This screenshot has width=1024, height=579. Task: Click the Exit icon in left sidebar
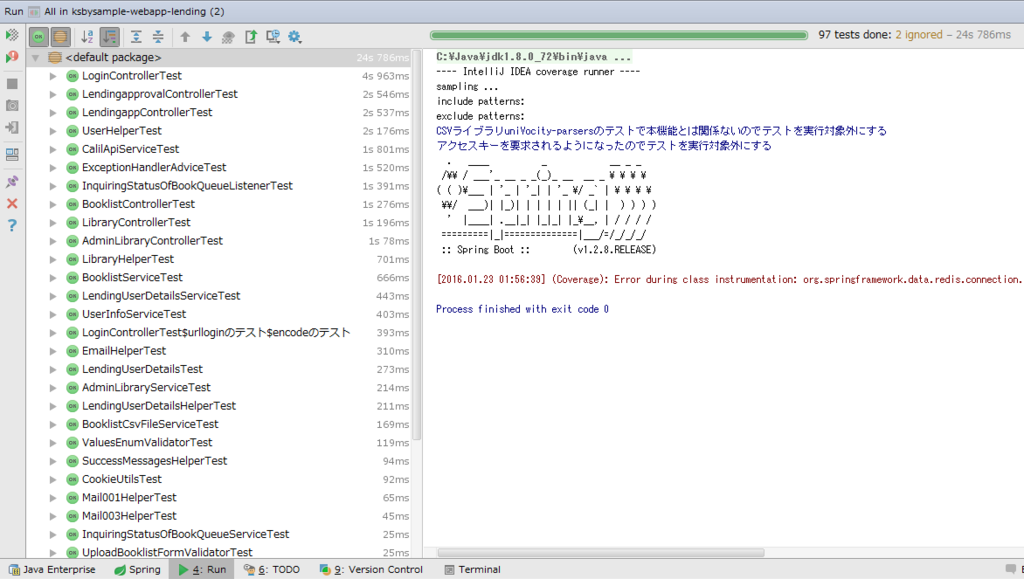point(12,127)
